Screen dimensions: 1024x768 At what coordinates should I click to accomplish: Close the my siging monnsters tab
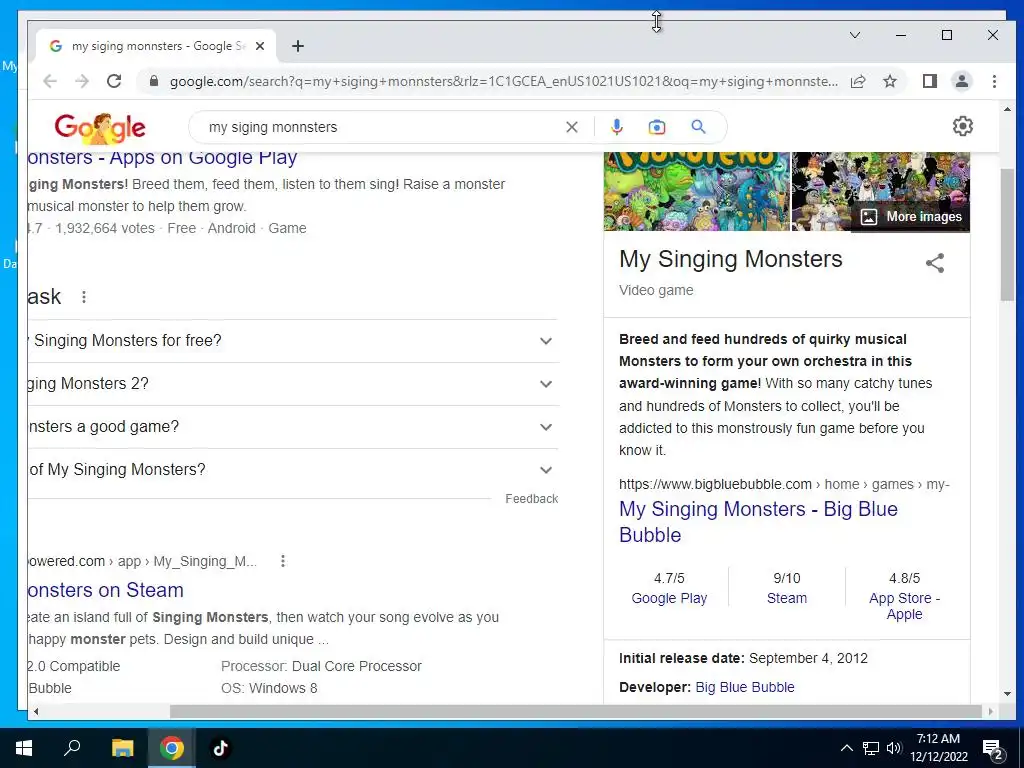pos(260,46)
